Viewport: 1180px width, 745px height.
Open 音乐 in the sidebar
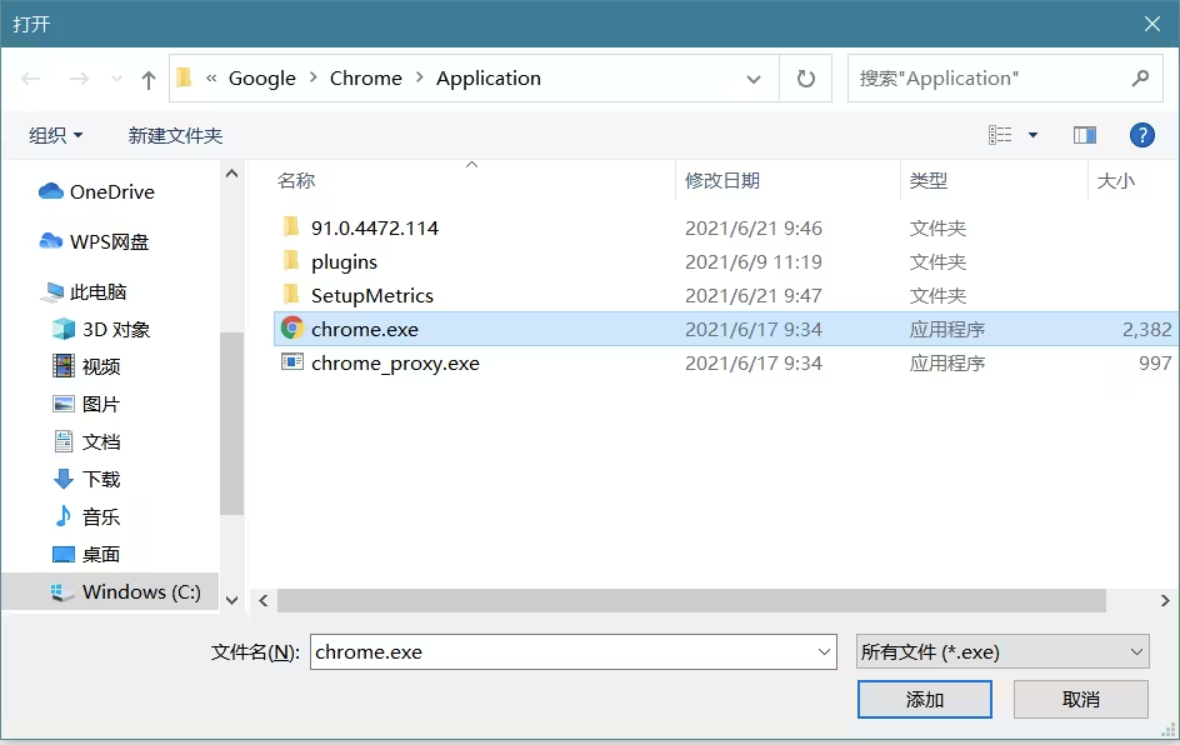[87, 517]
